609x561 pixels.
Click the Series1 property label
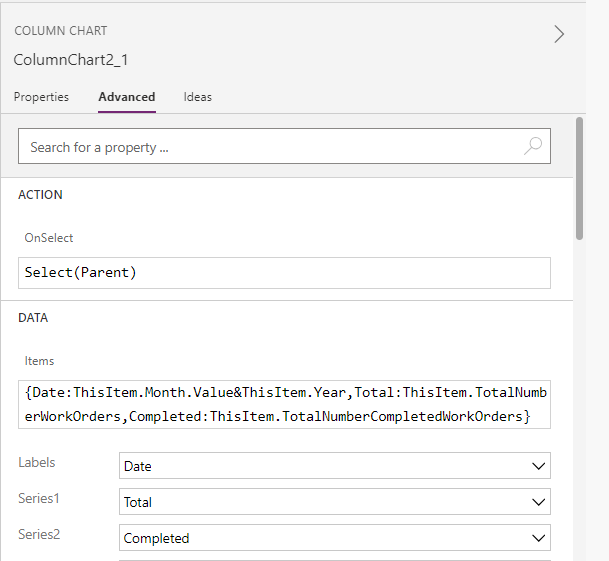click(x=39, y=498)
